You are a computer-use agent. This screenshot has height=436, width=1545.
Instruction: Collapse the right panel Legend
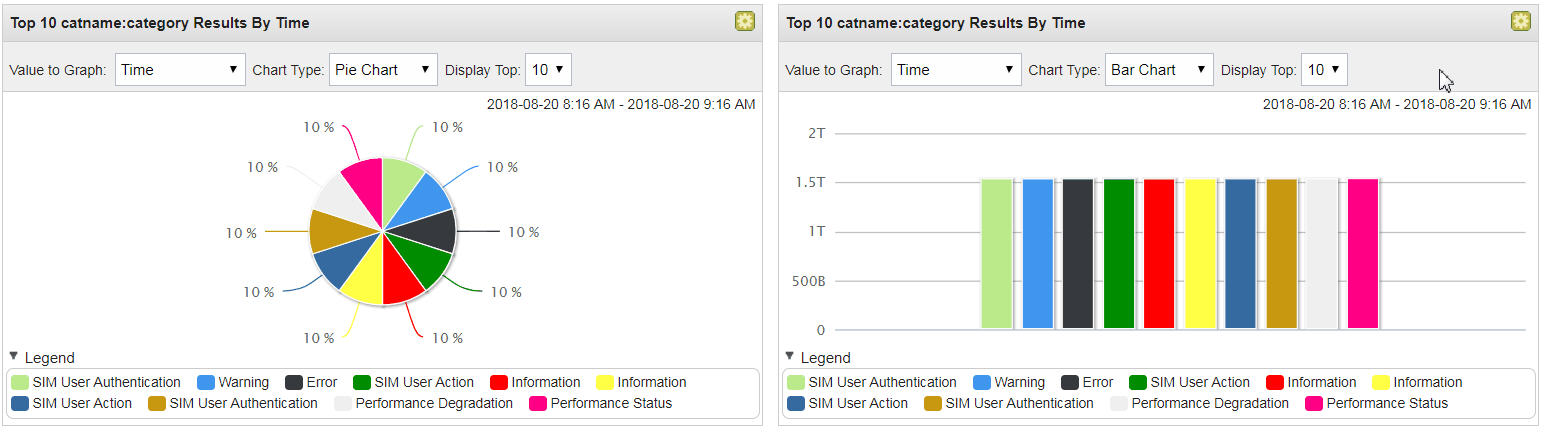[x=790, y=356]
